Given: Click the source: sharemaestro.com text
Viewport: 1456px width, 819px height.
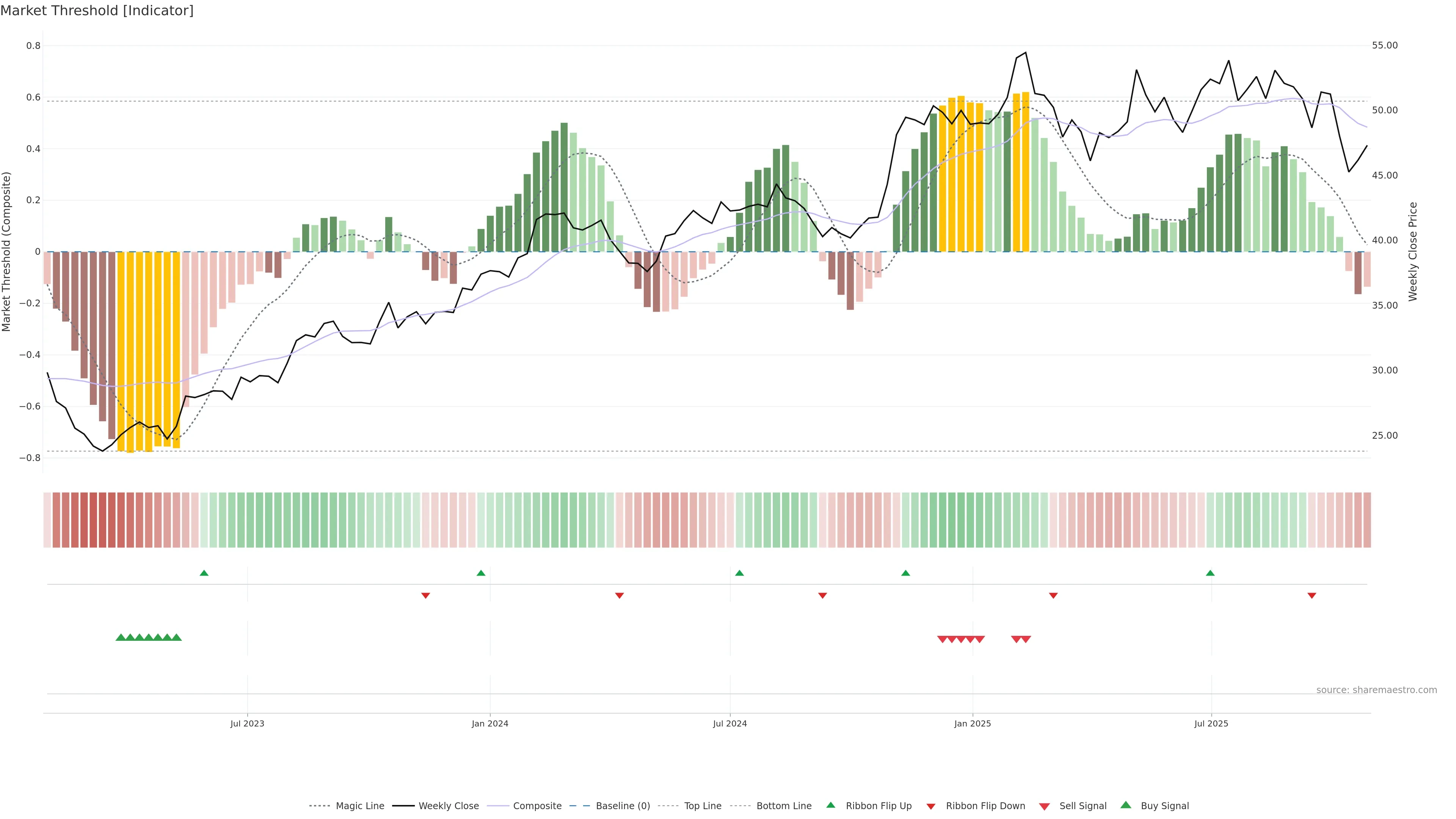Looking at the screenshot, I should click(x=1376, y=690).
